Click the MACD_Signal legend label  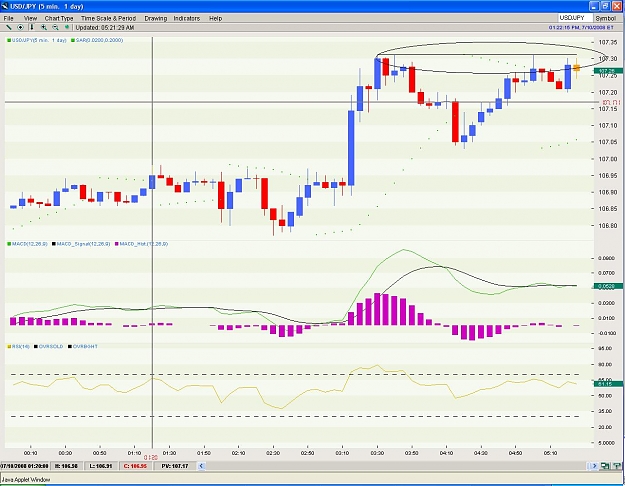[x=83, y=244]
